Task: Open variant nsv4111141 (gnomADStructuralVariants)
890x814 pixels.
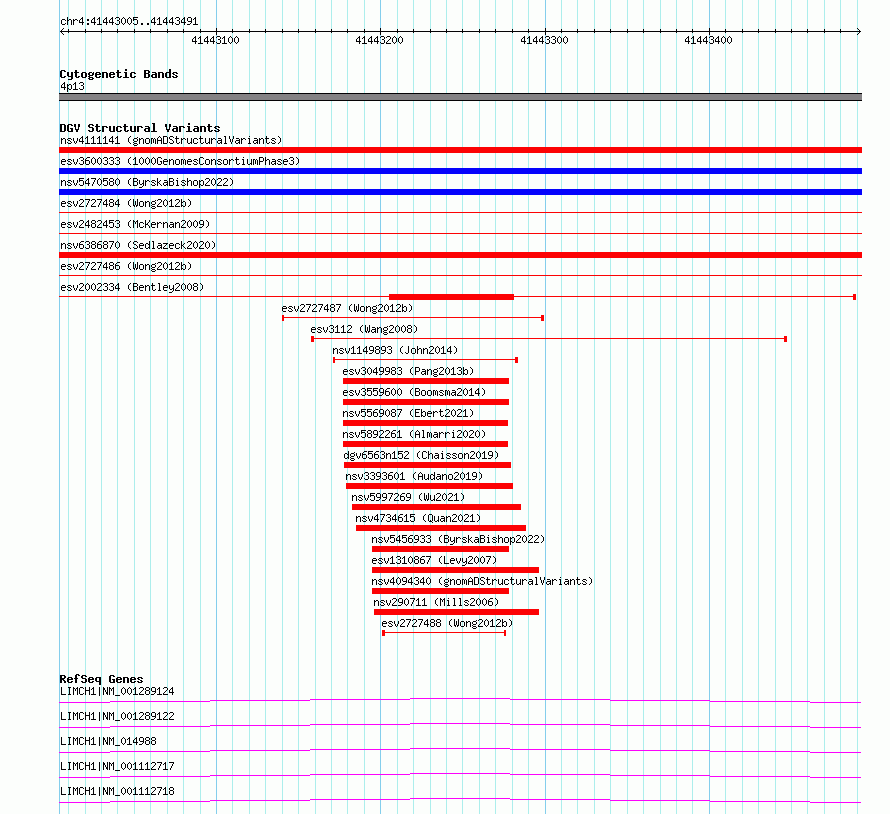Action: click(x=171, y=140)
